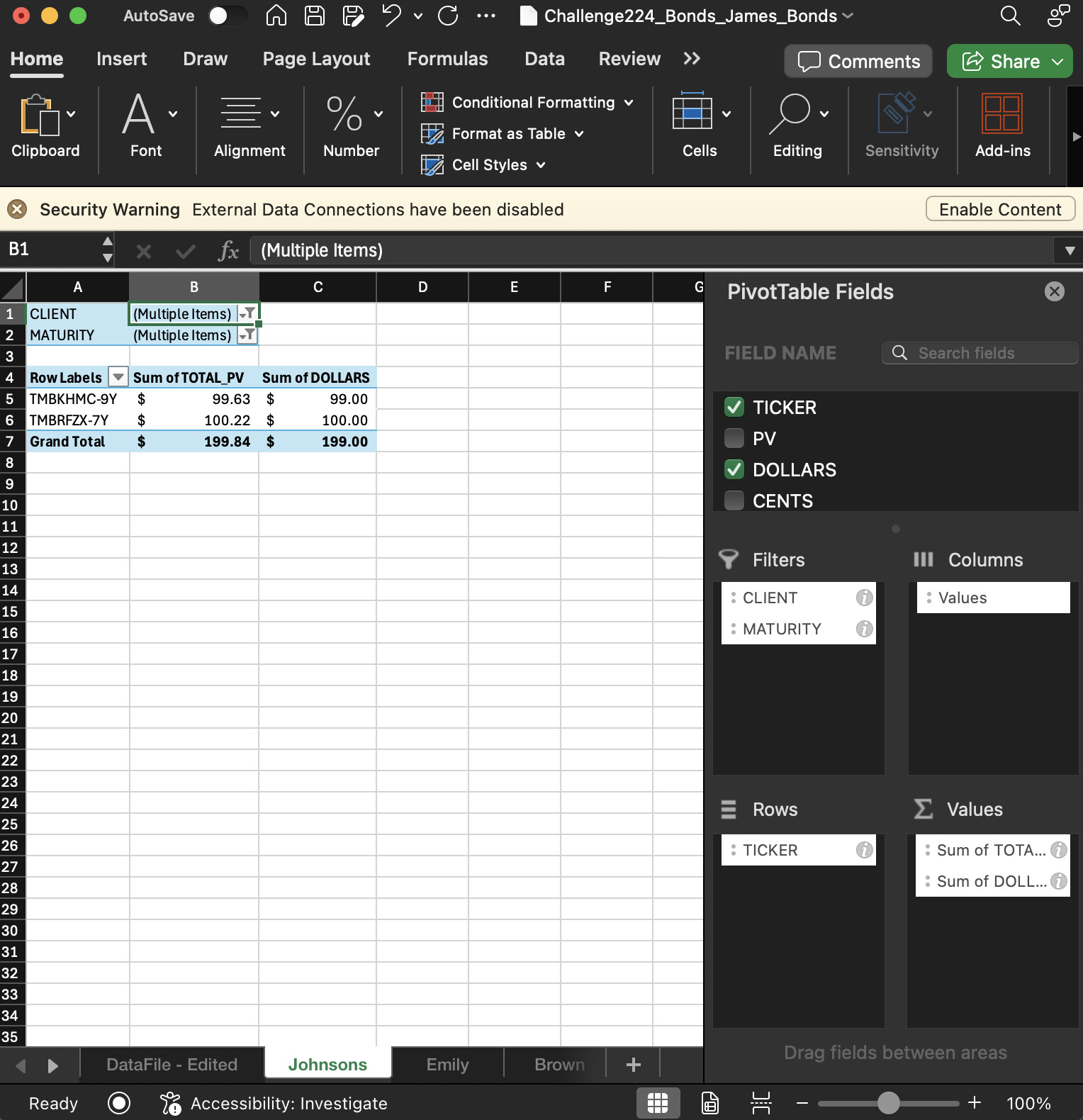
Task: Switch to Page Layout view
Action: pos(710,1103)
